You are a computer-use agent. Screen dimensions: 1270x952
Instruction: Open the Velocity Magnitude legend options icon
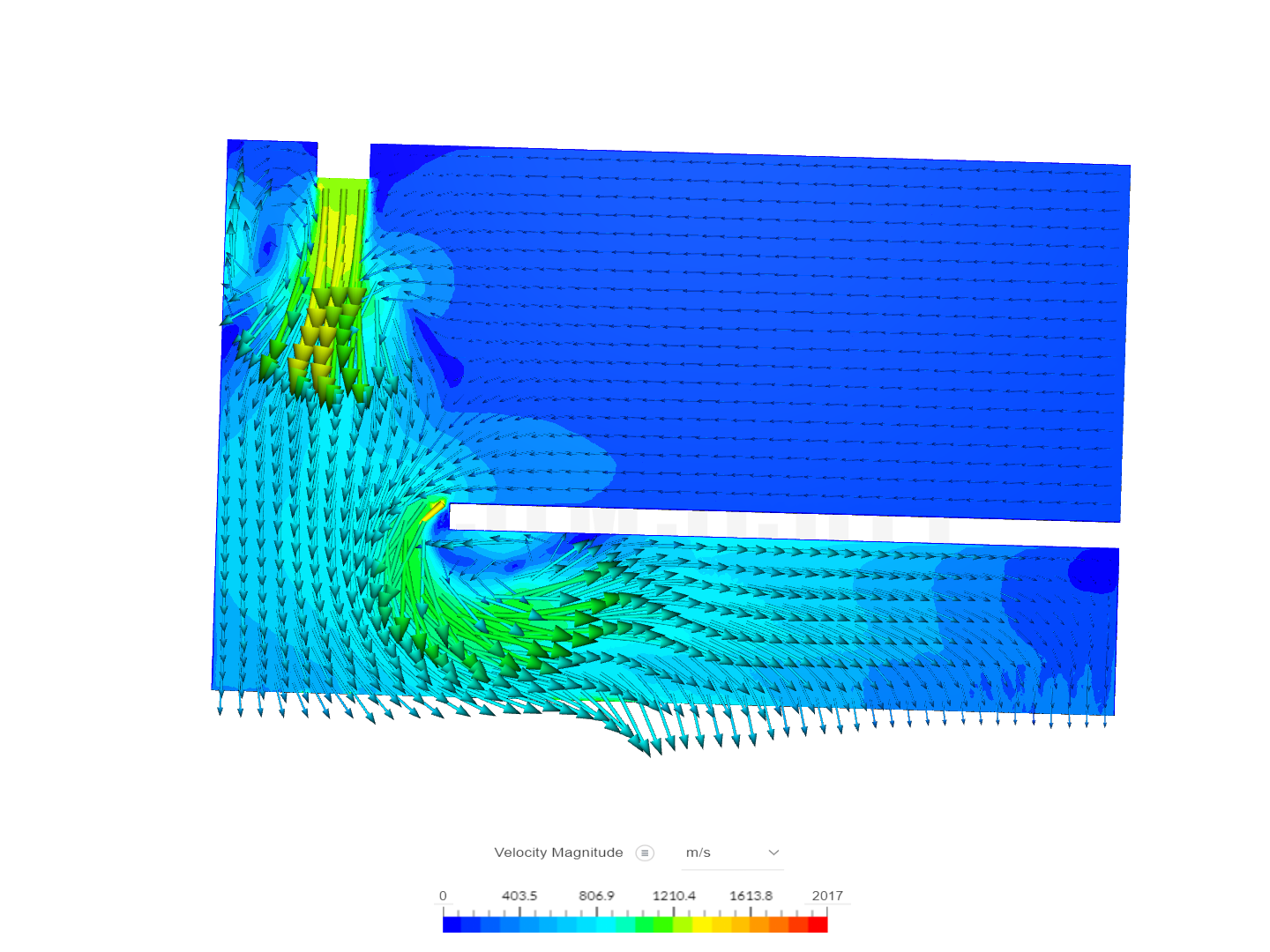645,852
